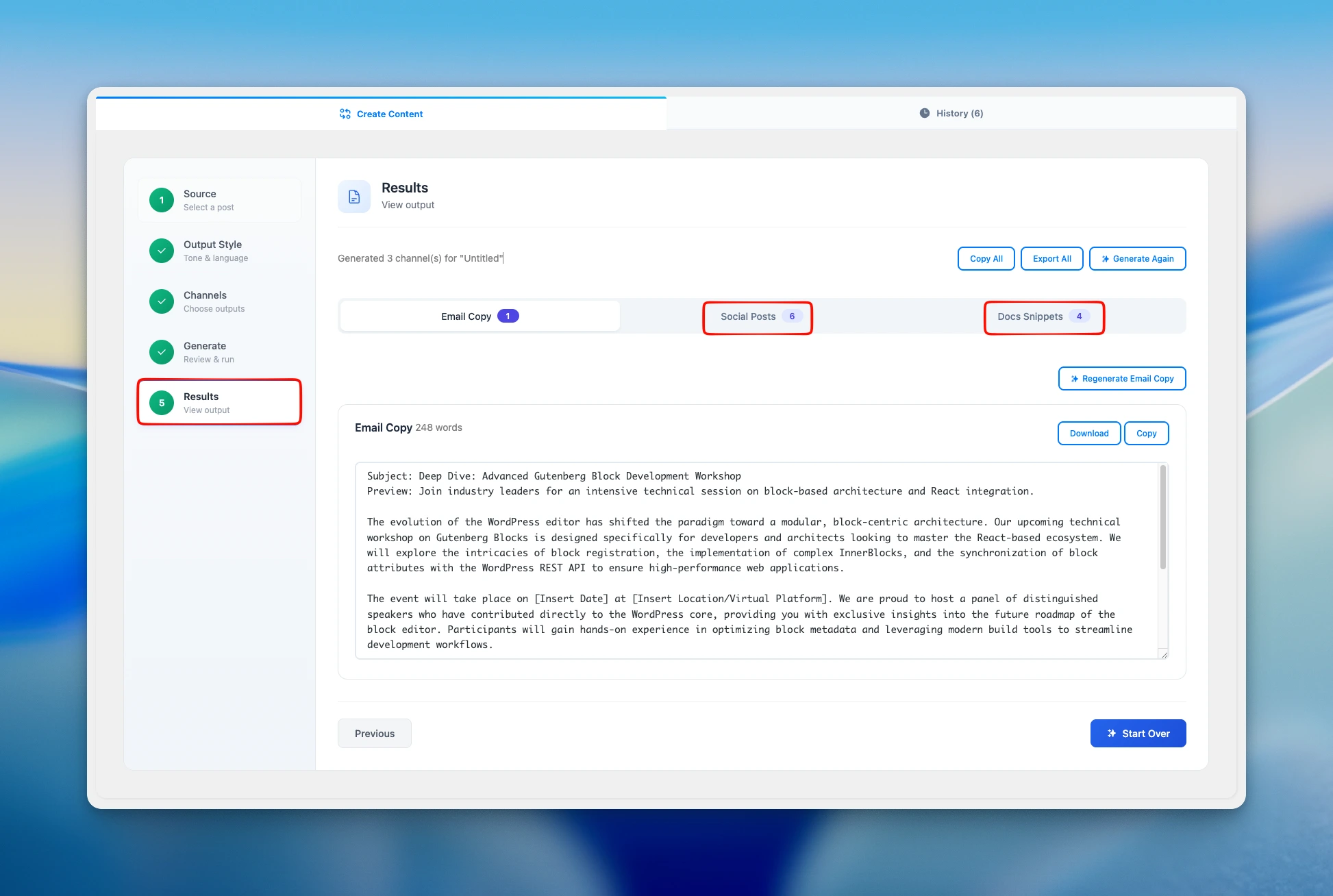Select the Email Copy tab

pyautogui.click(x=479, y=316)
